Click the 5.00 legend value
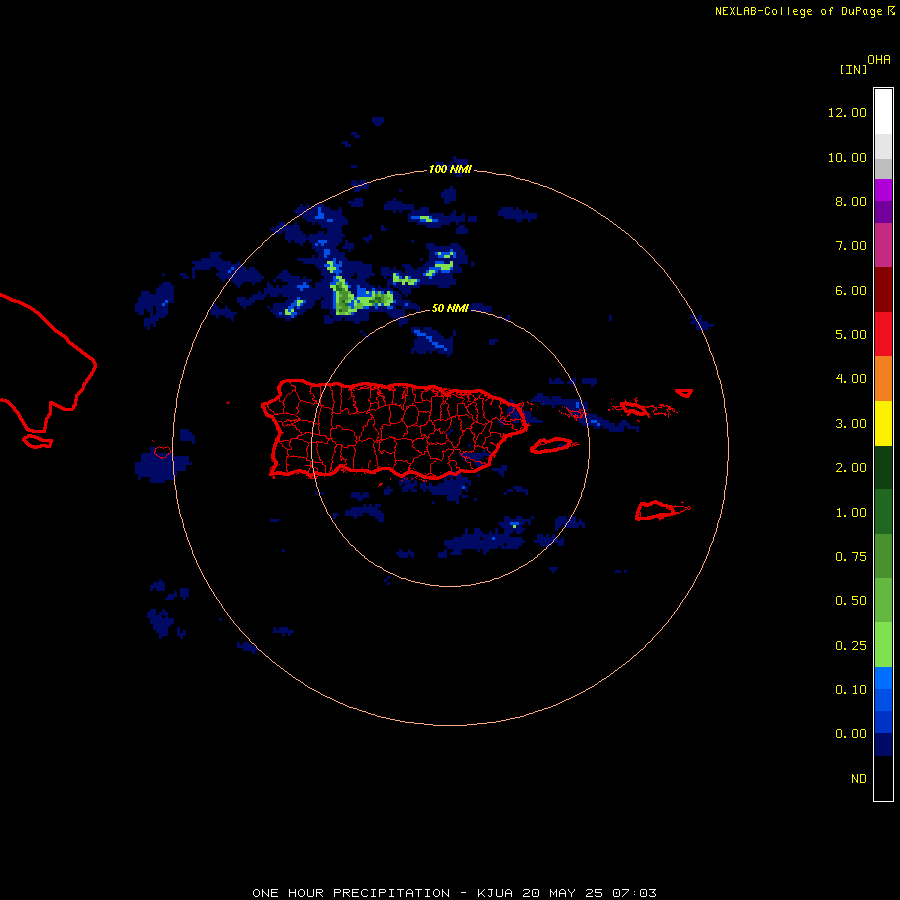Viewport: 900px width, 900px height. coord(851,335)
